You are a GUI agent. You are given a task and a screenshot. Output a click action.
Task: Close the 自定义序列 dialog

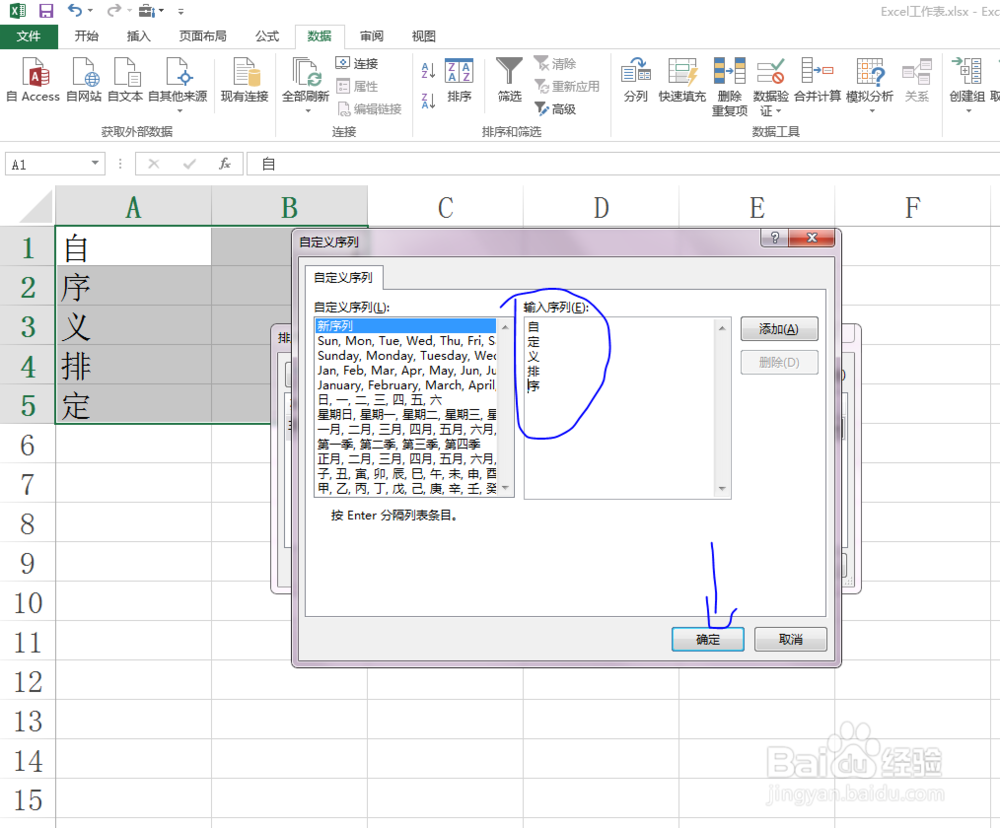click(x=812, y=238)
